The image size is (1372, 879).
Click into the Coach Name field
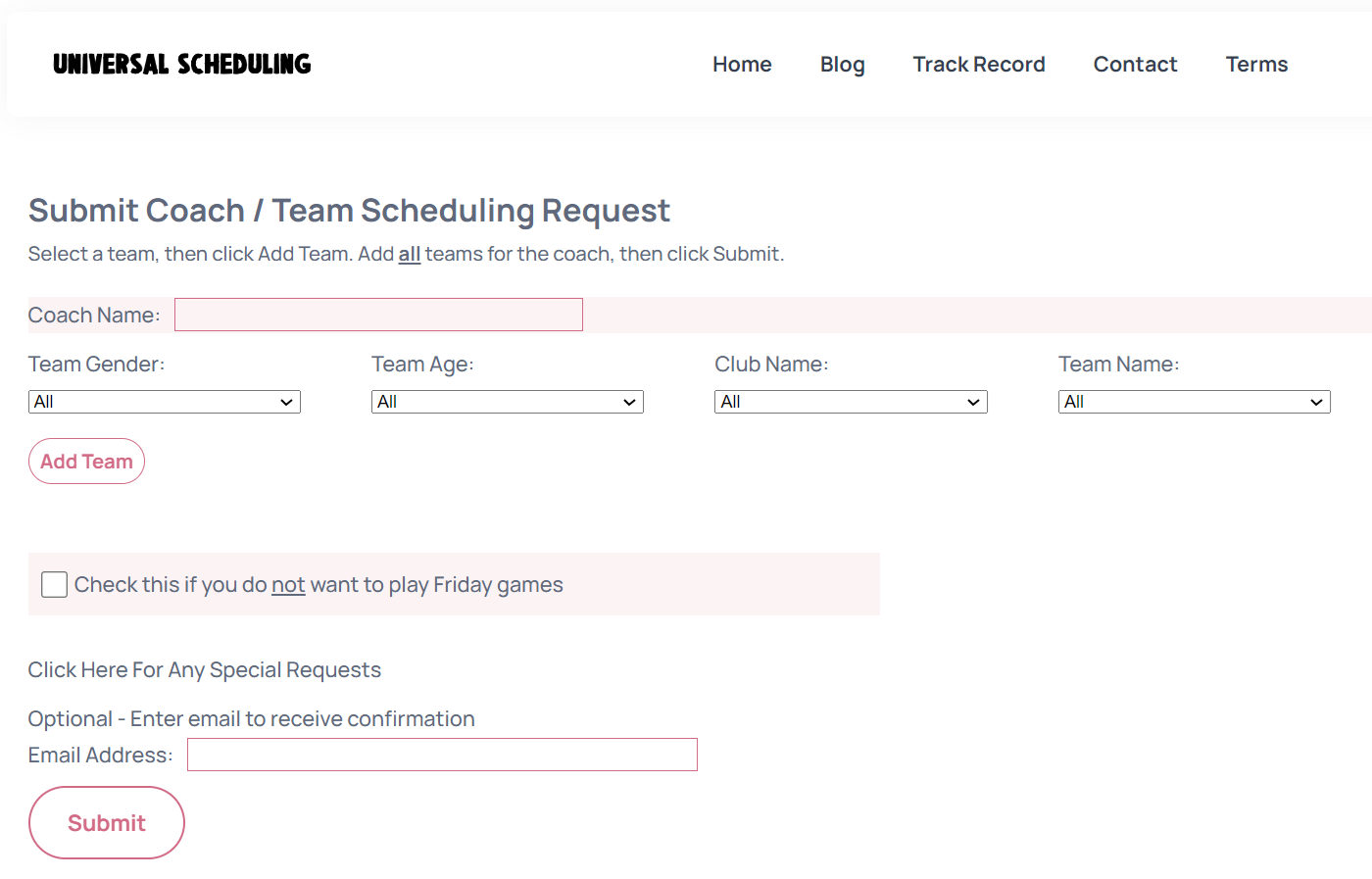(378, 314)
